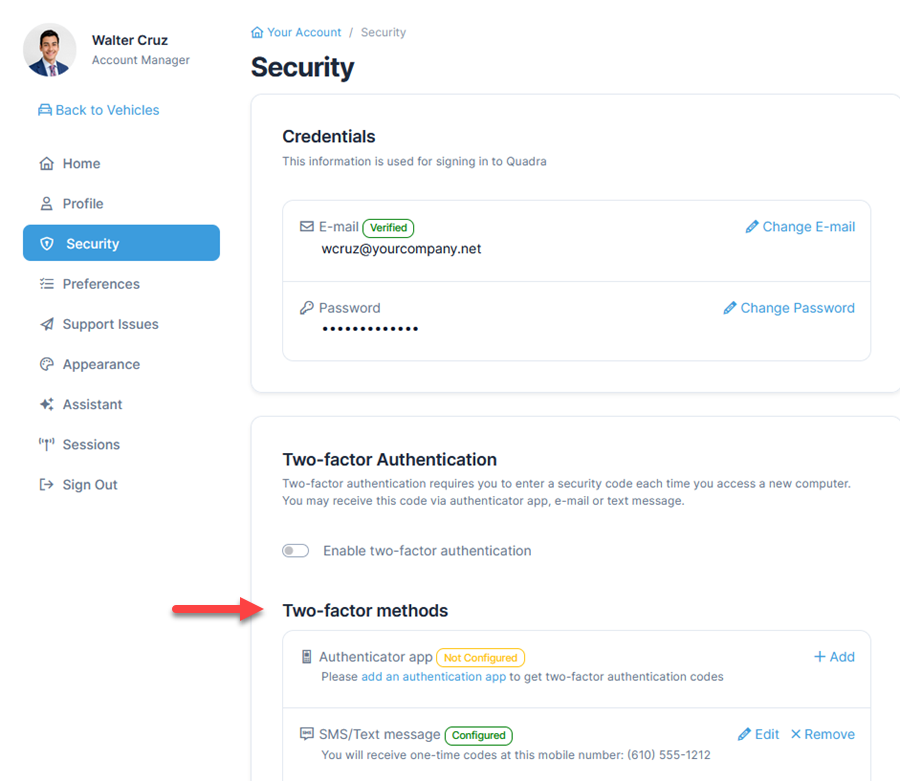Go back to Vehicles
Viewport: 900px width, 781px height.
pos(98,110)
